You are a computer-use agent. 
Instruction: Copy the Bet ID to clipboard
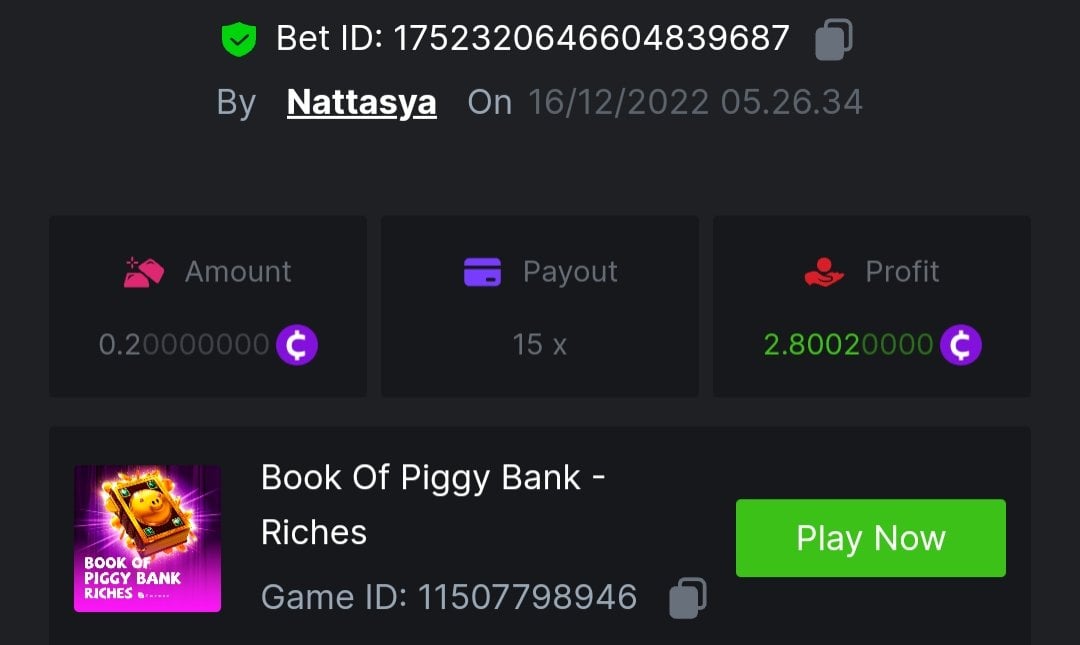click(833, 40)
